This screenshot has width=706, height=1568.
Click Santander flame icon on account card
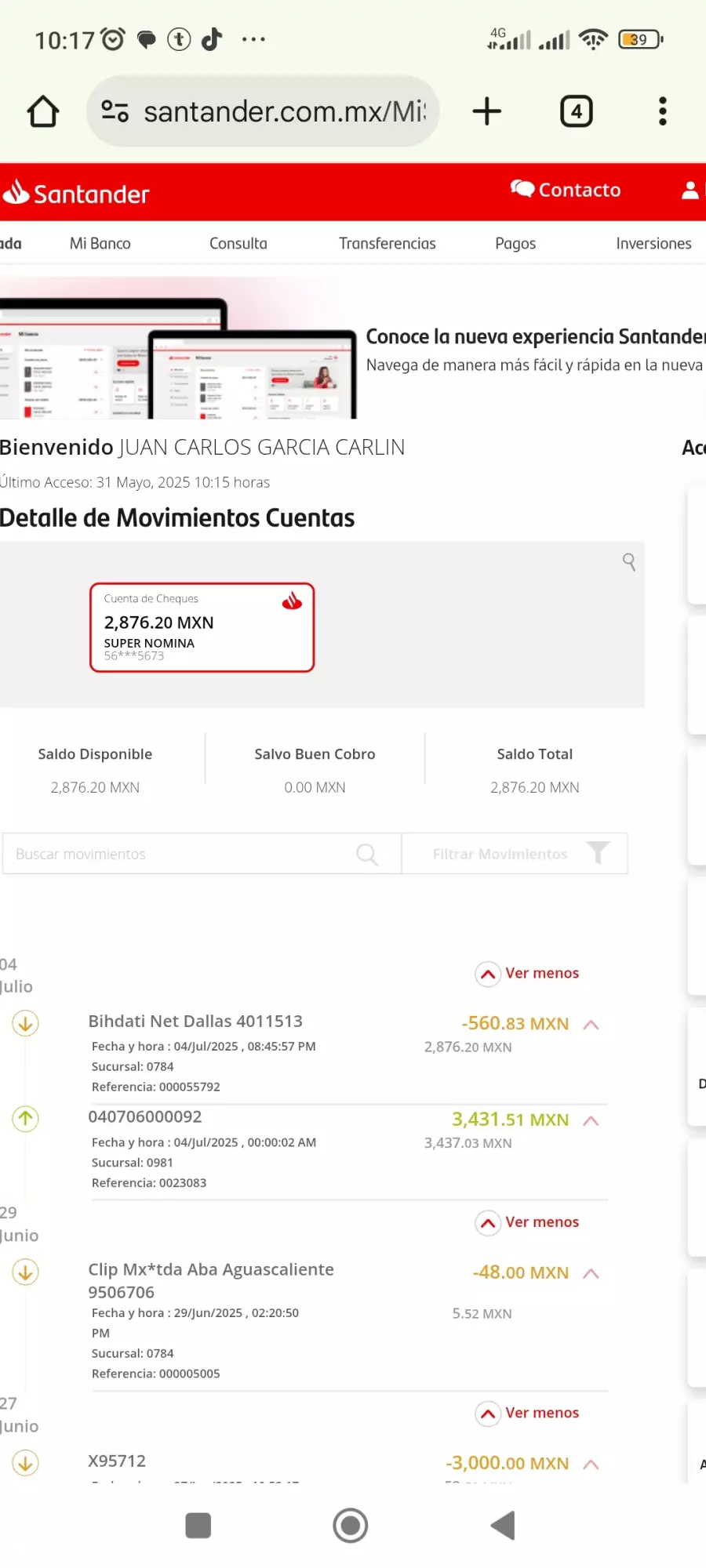coord(292,601)
